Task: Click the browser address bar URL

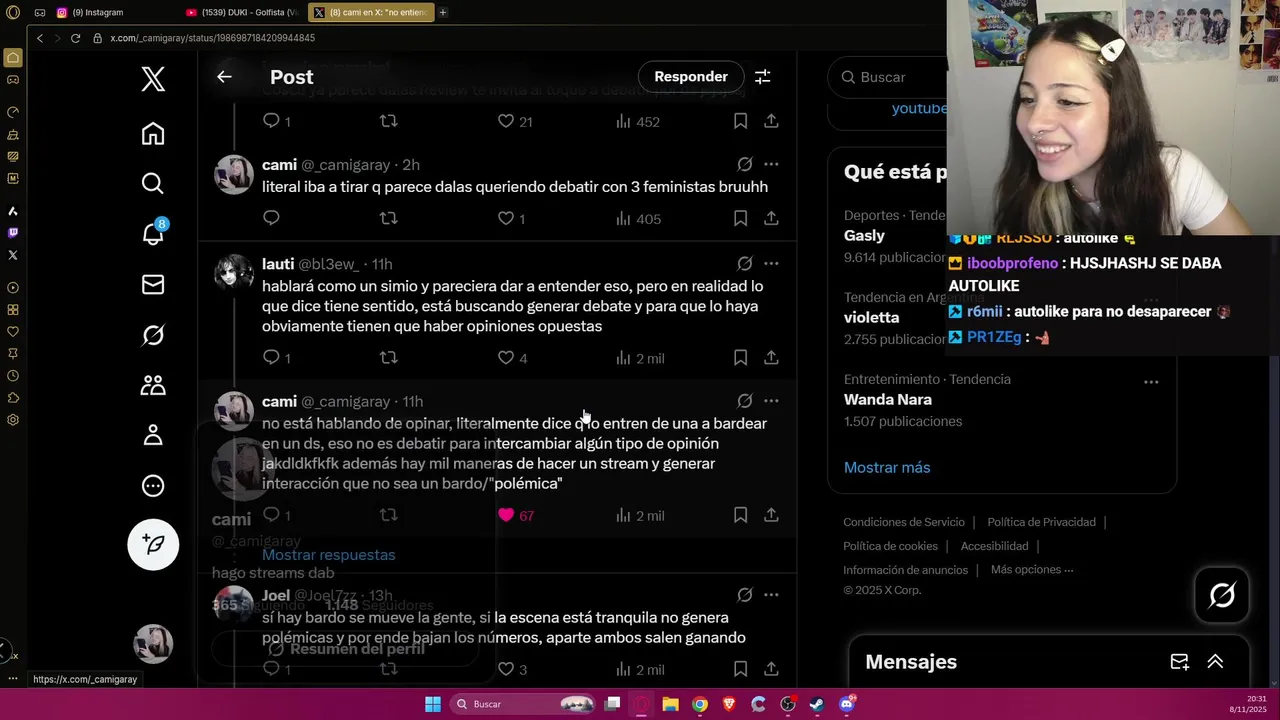Action: coord(212,38)
